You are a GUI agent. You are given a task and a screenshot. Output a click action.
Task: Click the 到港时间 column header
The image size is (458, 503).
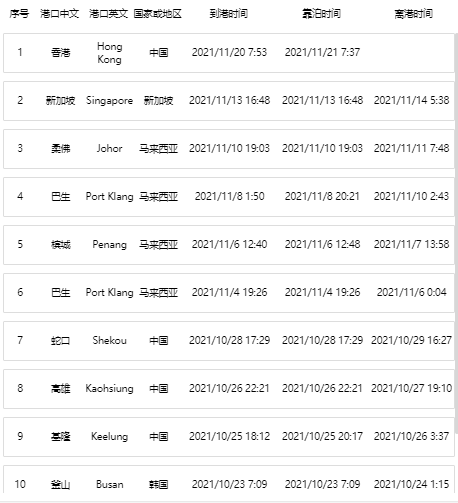229,14
